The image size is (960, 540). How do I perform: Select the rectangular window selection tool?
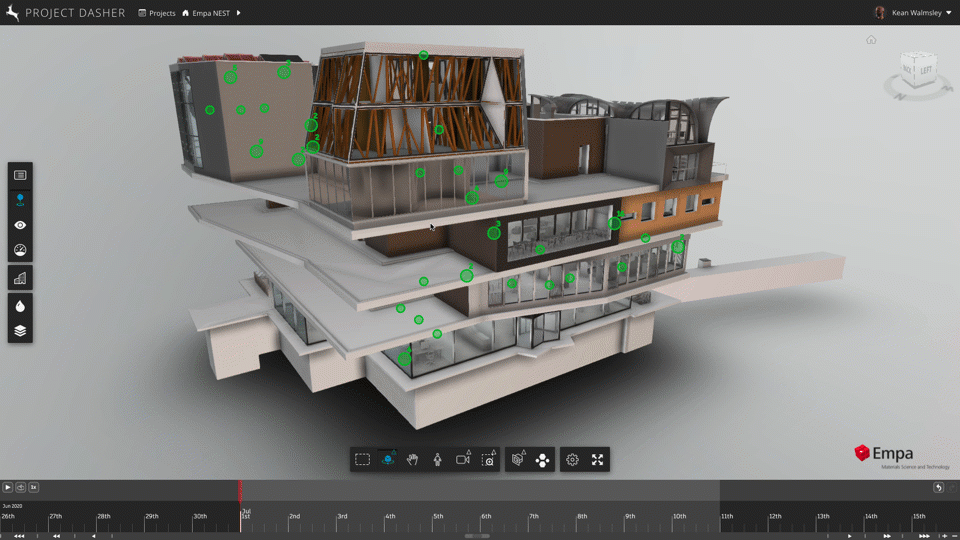(x=362, y=460)
